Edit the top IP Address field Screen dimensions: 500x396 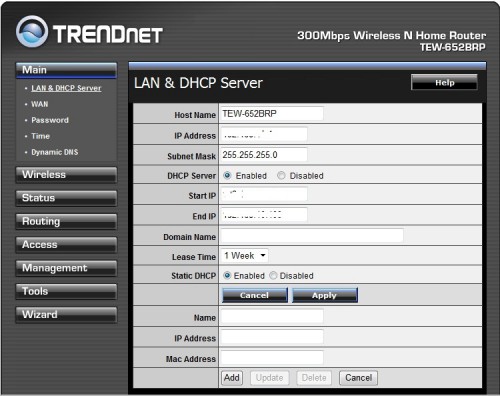(264, 134)
